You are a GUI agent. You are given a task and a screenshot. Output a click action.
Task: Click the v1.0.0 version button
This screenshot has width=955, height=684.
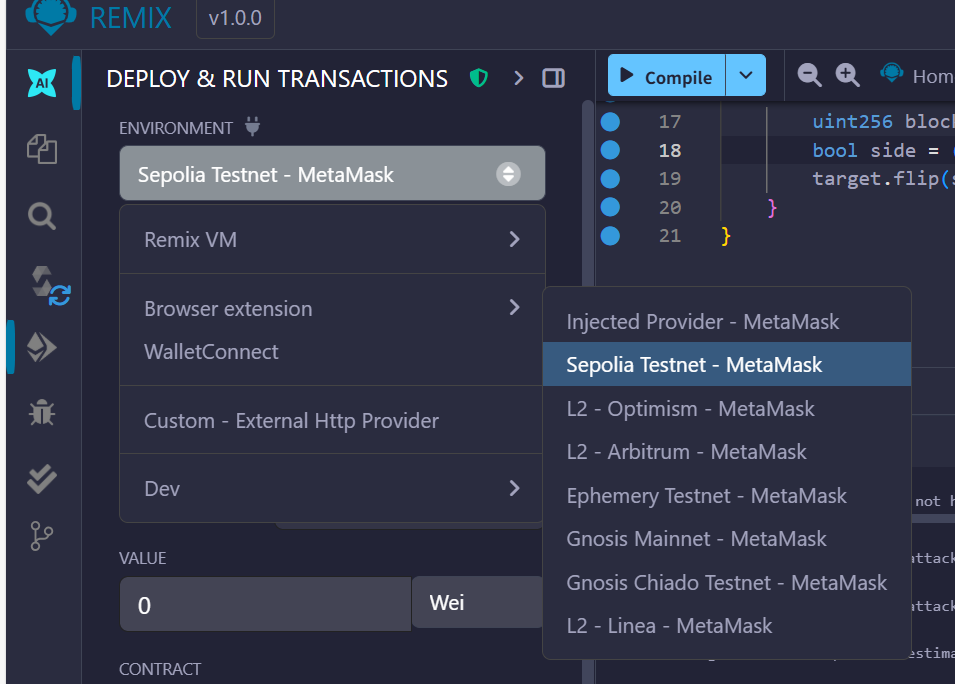point(235,18)
